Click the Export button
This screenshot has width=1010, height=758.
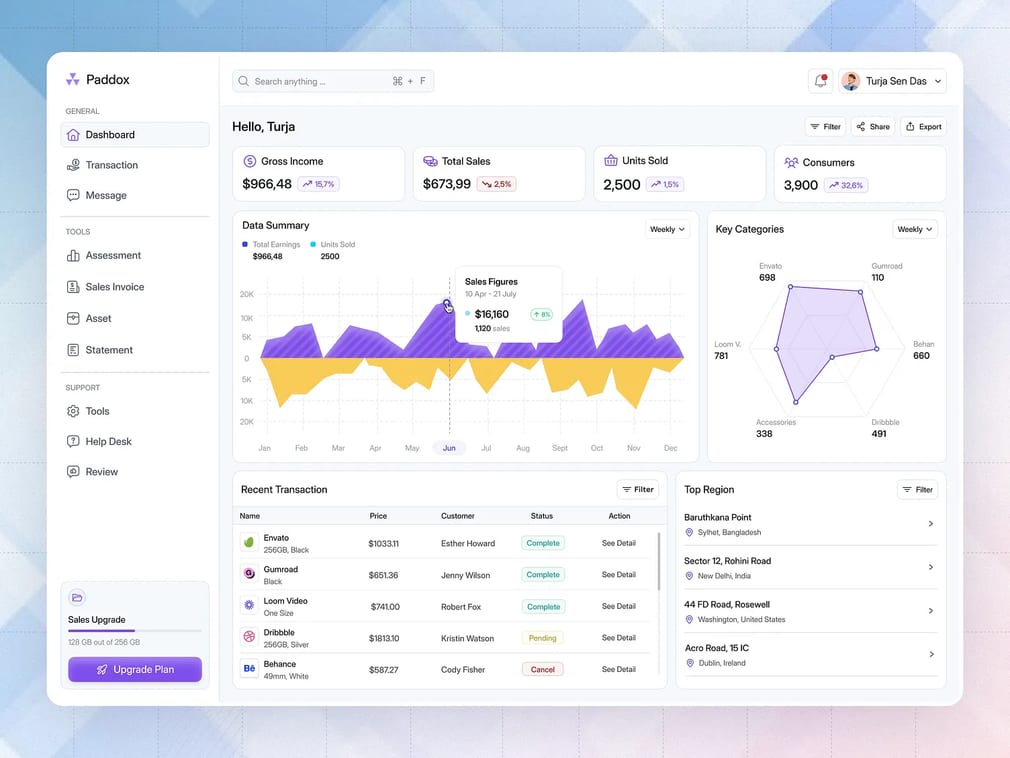click(x=924, y=127)
